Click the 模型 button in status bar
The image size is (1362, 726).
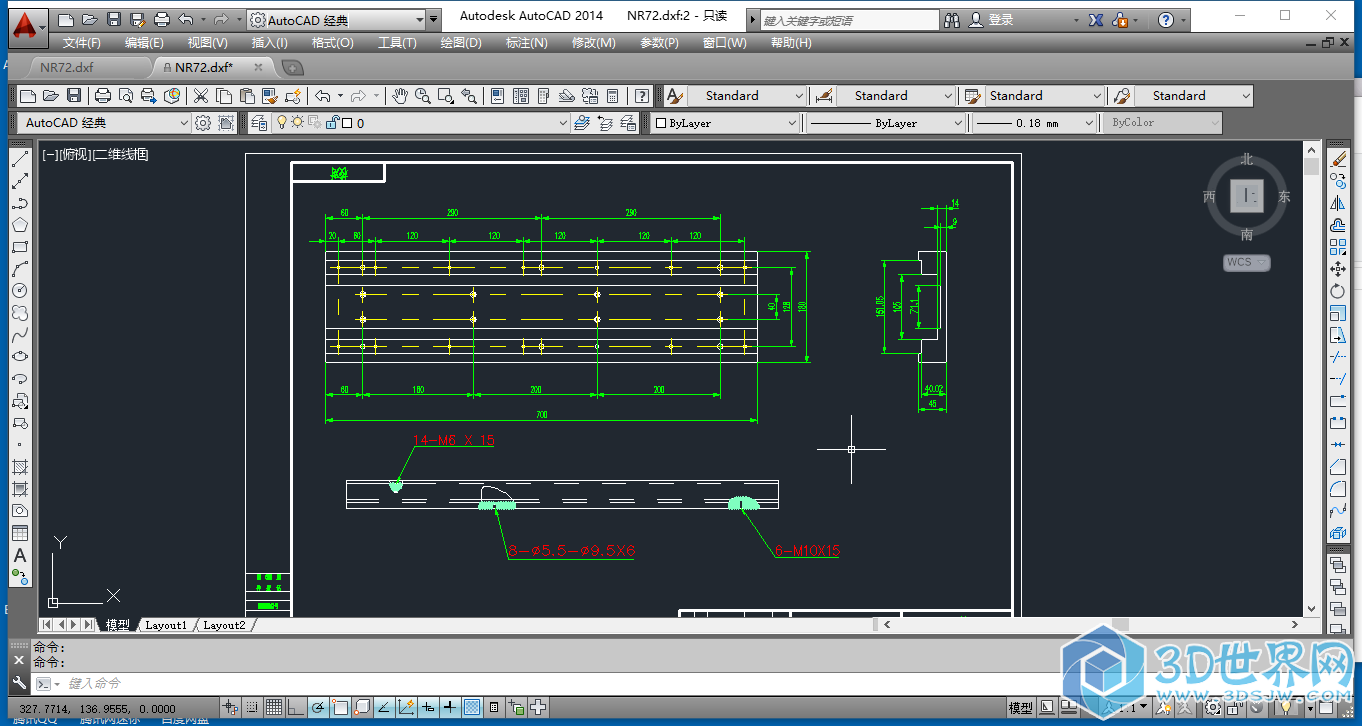pos(1021,708)
